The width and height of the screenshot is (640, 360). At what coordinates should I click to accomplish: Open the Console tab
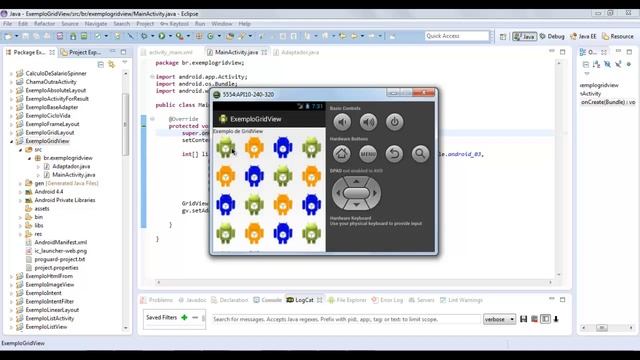point(267,300)
